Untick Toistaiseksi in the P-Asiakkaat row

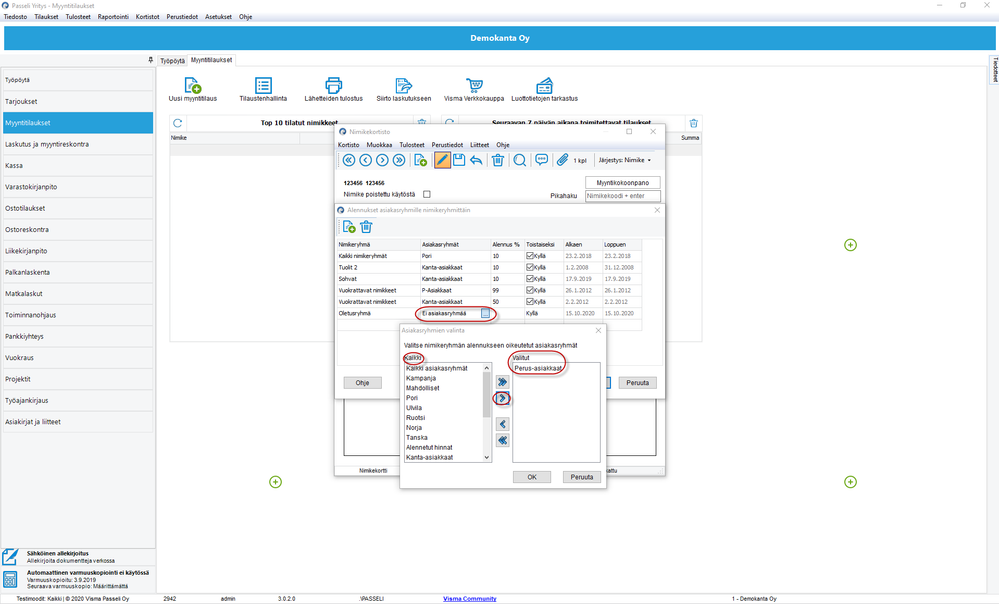529,290
